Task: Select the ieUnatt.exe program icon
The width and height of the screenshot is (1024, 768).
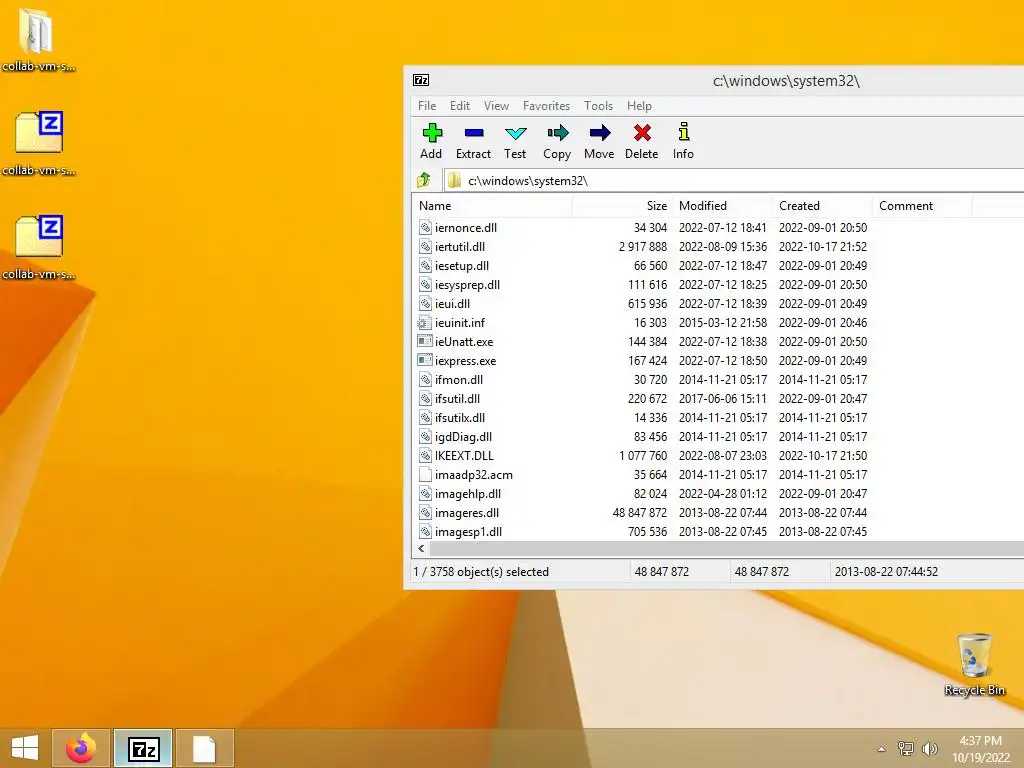Action: 425,342
